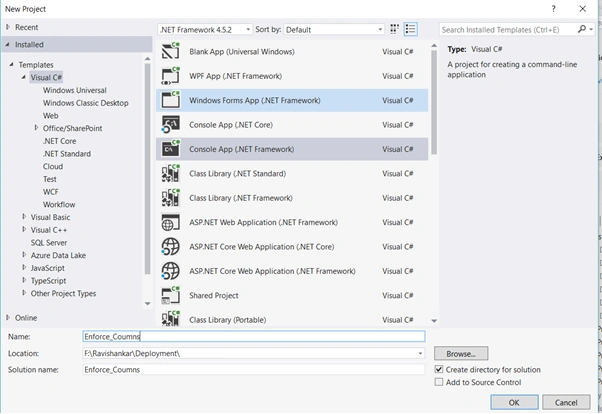Toggle Create directory for solution checkbox

[439, 369]
